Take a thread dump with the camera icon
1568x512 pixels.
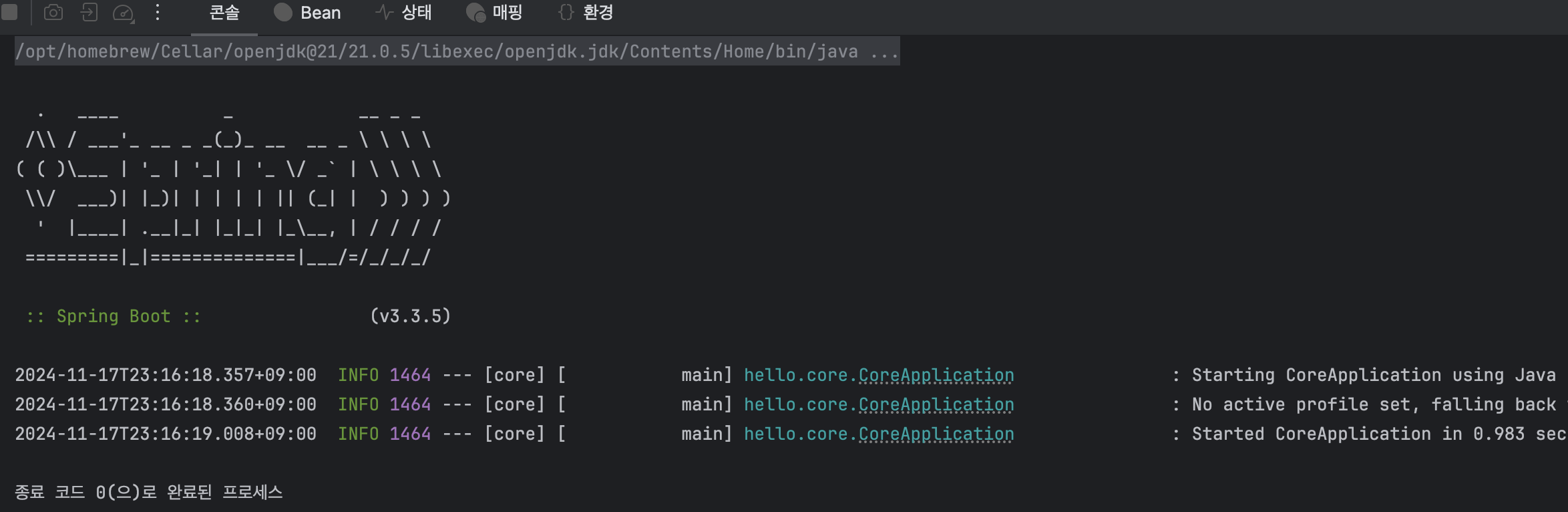[53, 13]
